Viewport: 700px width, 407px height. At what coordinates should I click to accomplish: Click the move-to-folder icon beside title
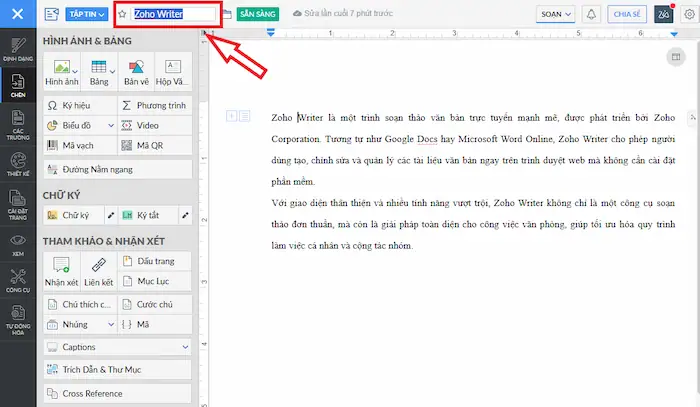pos(228,15)
